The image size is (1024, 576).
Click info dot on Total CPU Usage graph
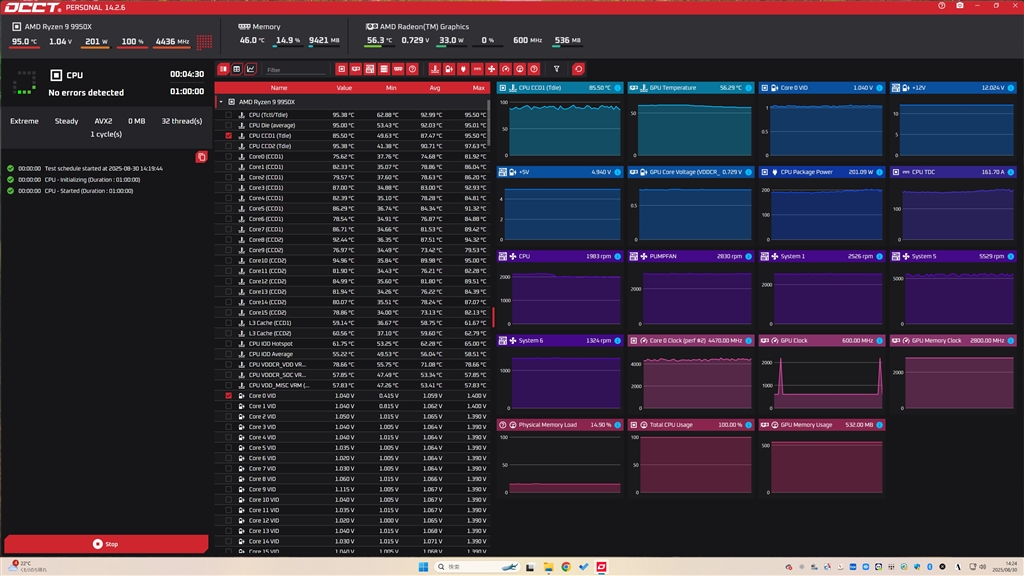click(748, 425)
